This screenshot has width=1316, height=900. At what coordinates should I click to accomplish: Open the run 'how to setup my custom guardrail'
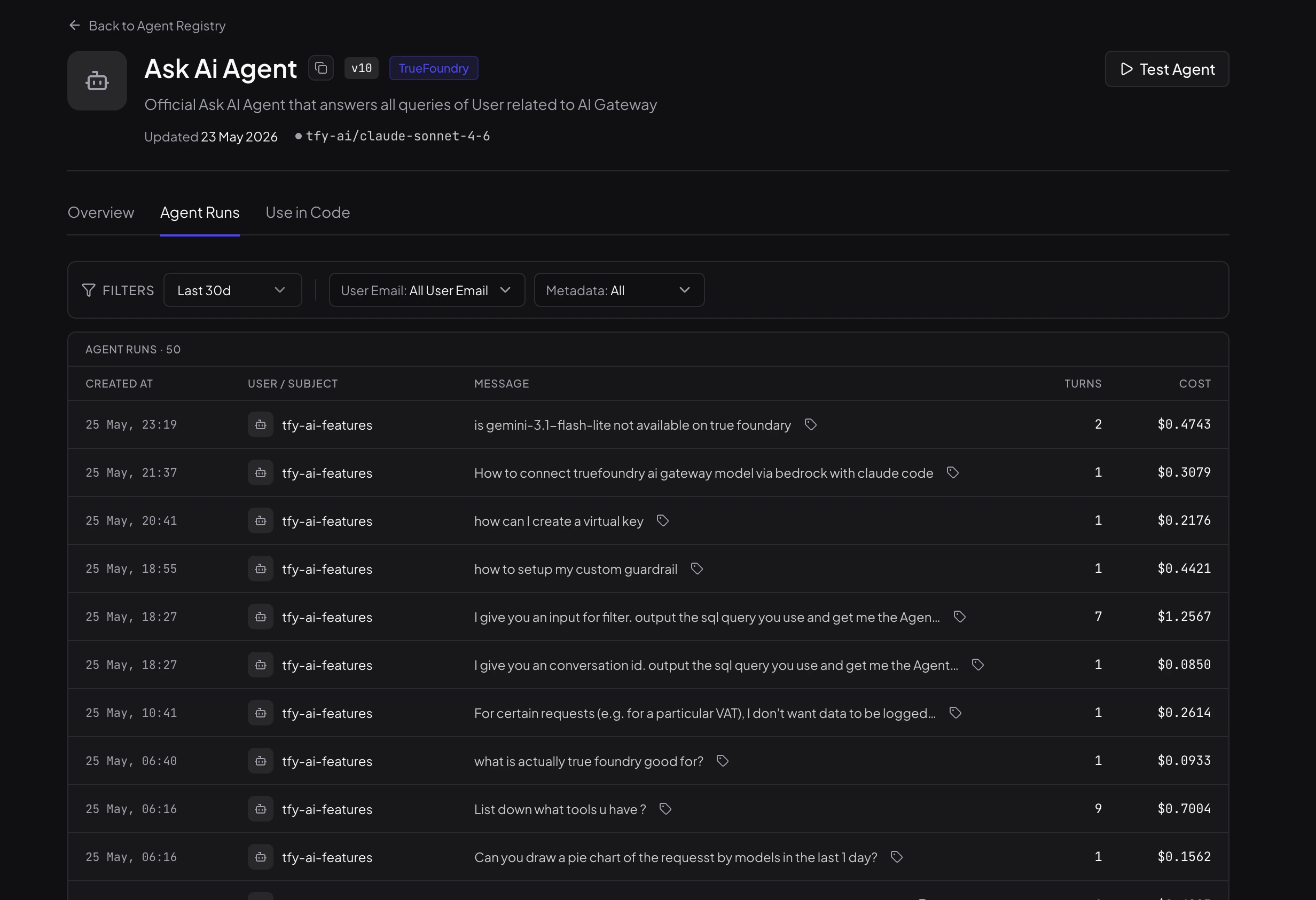[576, 569]
